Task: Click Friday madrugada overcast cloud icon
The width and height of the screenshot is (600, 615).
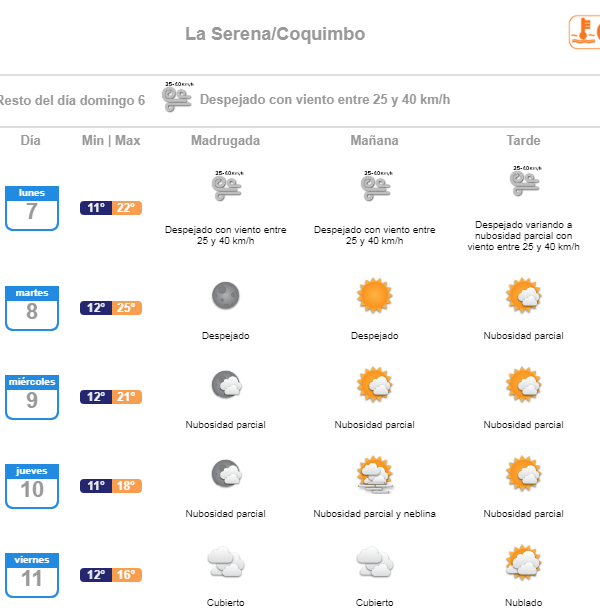Action: click(x=225, y=561)
